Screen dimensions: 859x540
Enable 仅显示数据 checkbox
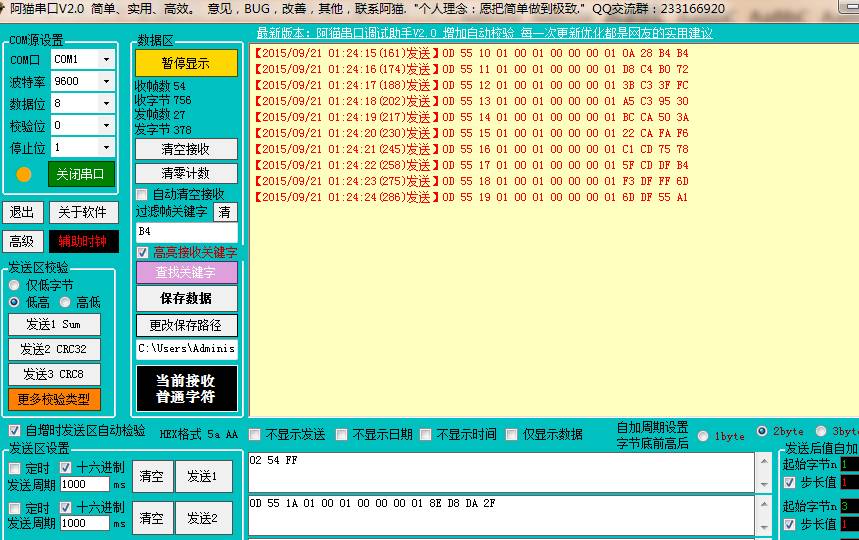[512, 435]
